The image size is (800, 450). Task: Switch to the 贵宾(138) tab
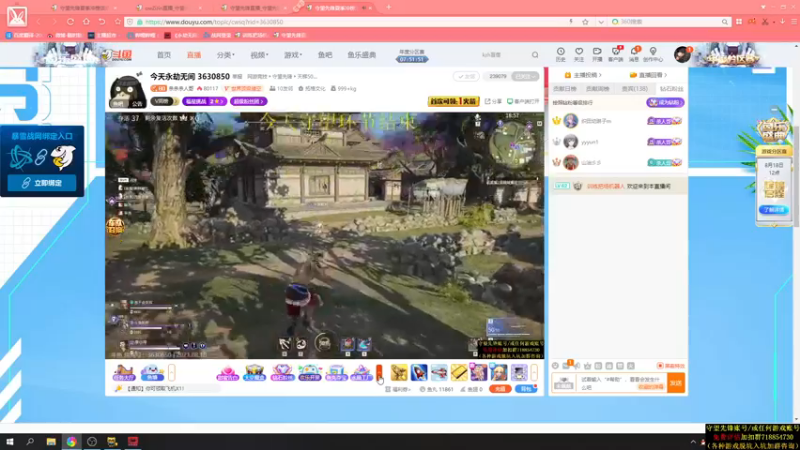point(634,89)
